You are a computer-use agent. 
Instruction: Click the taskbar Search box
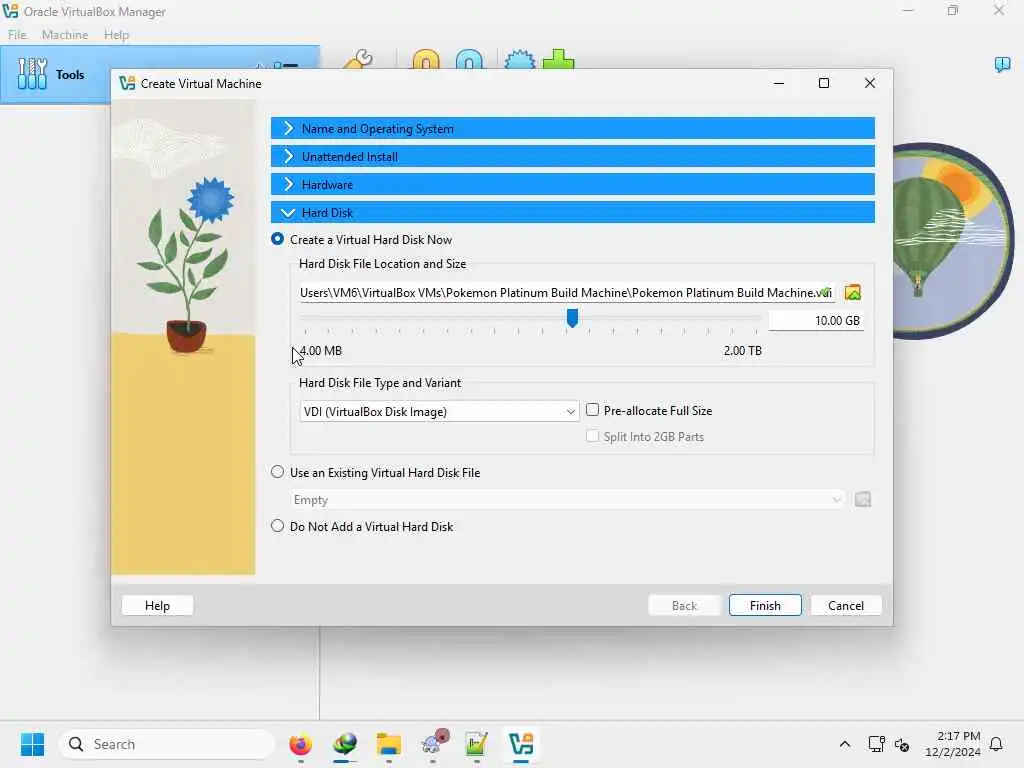167,744
